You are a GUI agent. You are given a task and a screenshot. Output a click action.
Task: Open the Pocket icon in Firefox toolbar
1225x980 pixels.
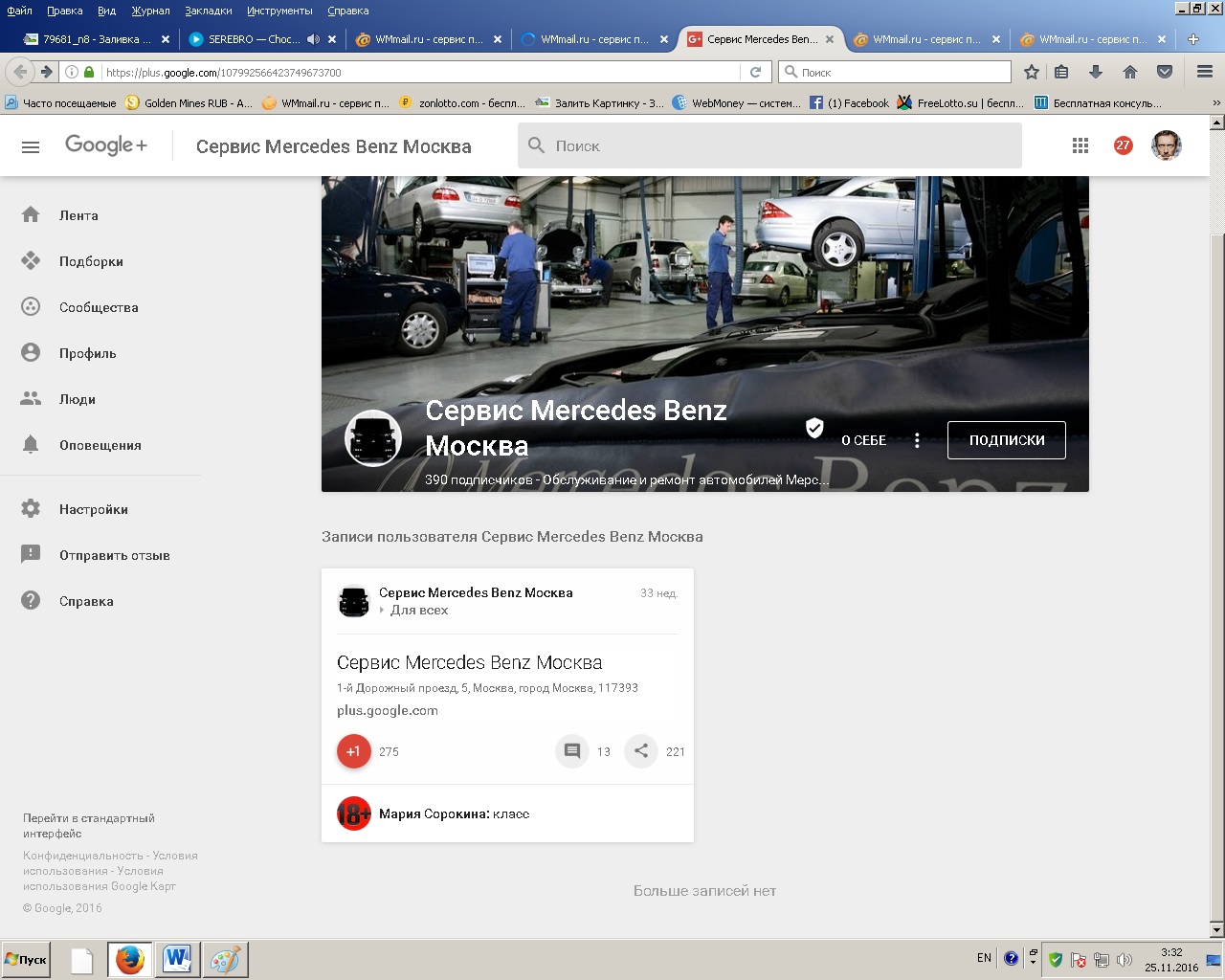tap(1165, 72)
